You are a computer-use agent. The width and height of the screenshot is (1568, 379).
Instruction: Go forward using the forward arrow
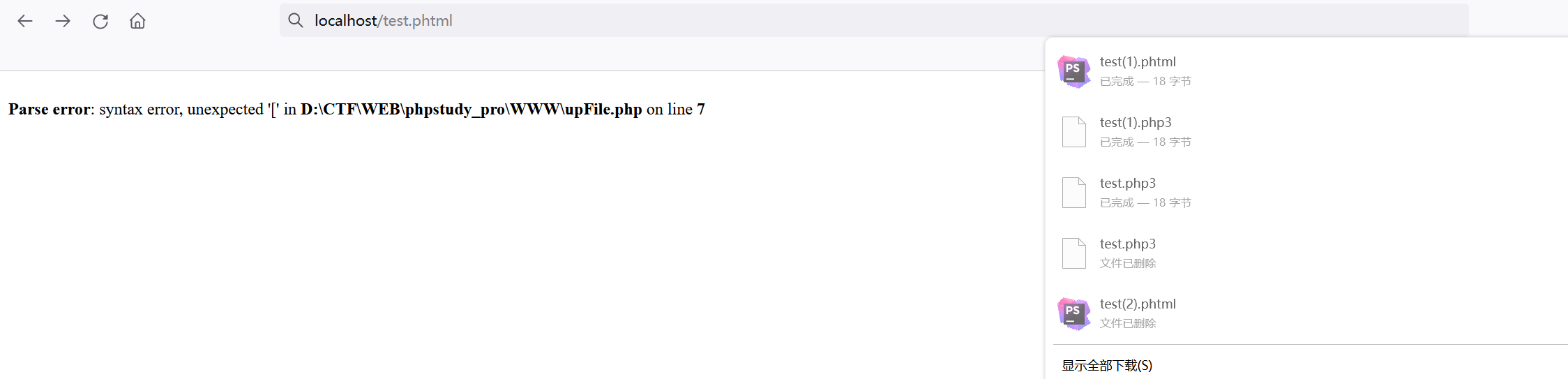(x=63, y=21)
